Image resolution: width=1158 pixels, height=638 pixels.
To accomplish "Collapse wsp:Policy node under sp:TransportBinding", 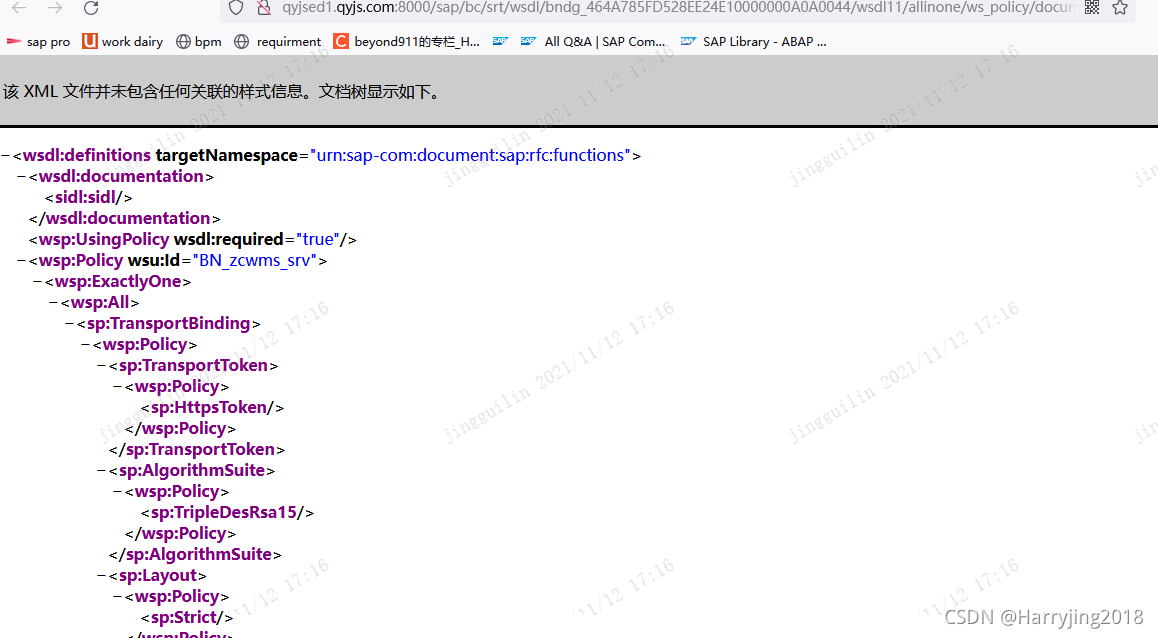I will 86,345.
